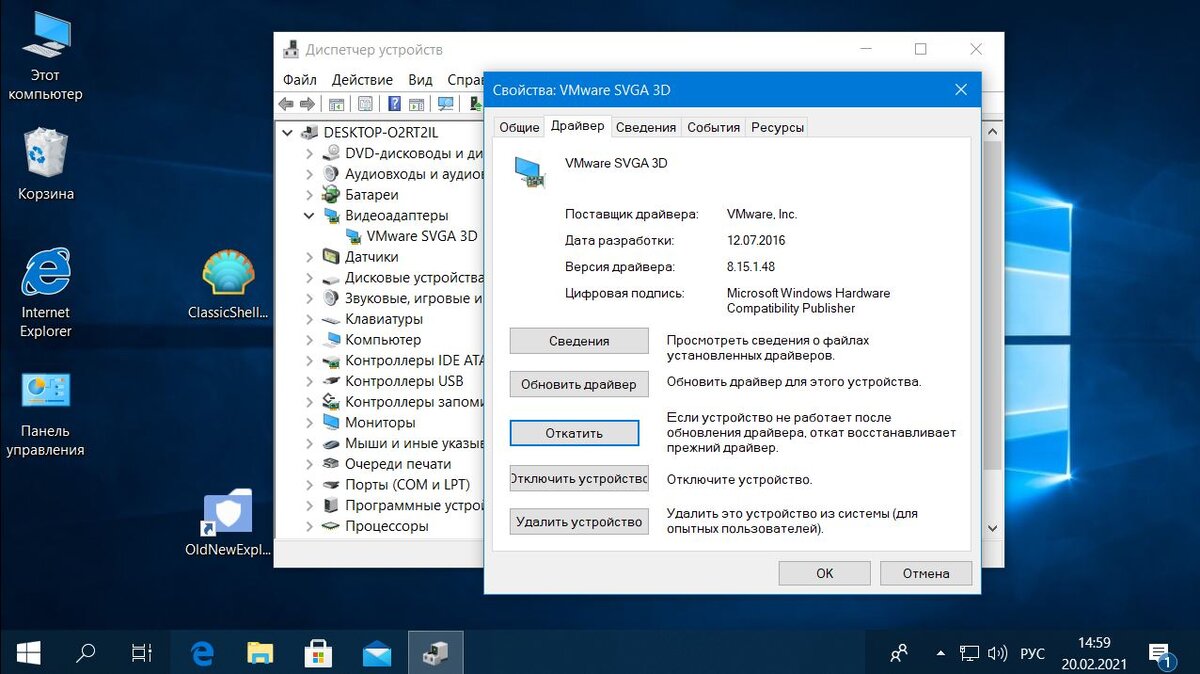Click the Клавиатуры keyboard icon in tree
This screenshot has height=674, width=1200.
[x=332, y=319]
